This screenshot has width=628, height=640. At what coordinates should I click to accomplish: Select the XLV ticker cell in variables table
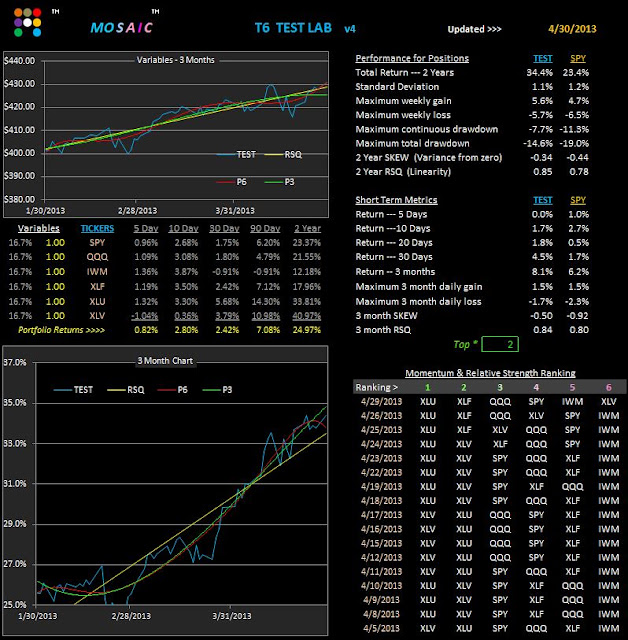(x=97, y=316)
